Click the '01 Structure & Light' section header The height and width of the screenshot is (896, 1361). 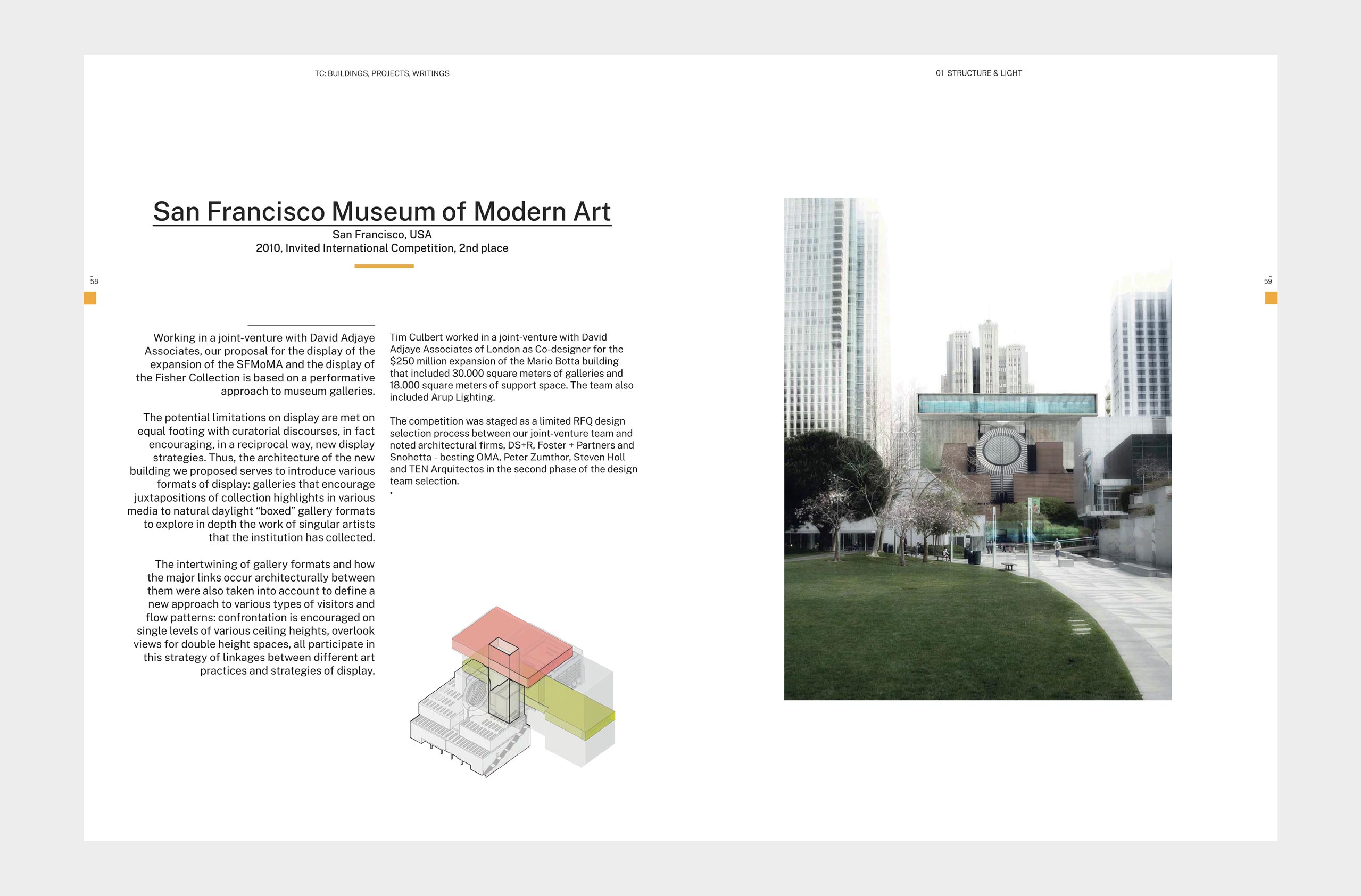click(978, 73)
